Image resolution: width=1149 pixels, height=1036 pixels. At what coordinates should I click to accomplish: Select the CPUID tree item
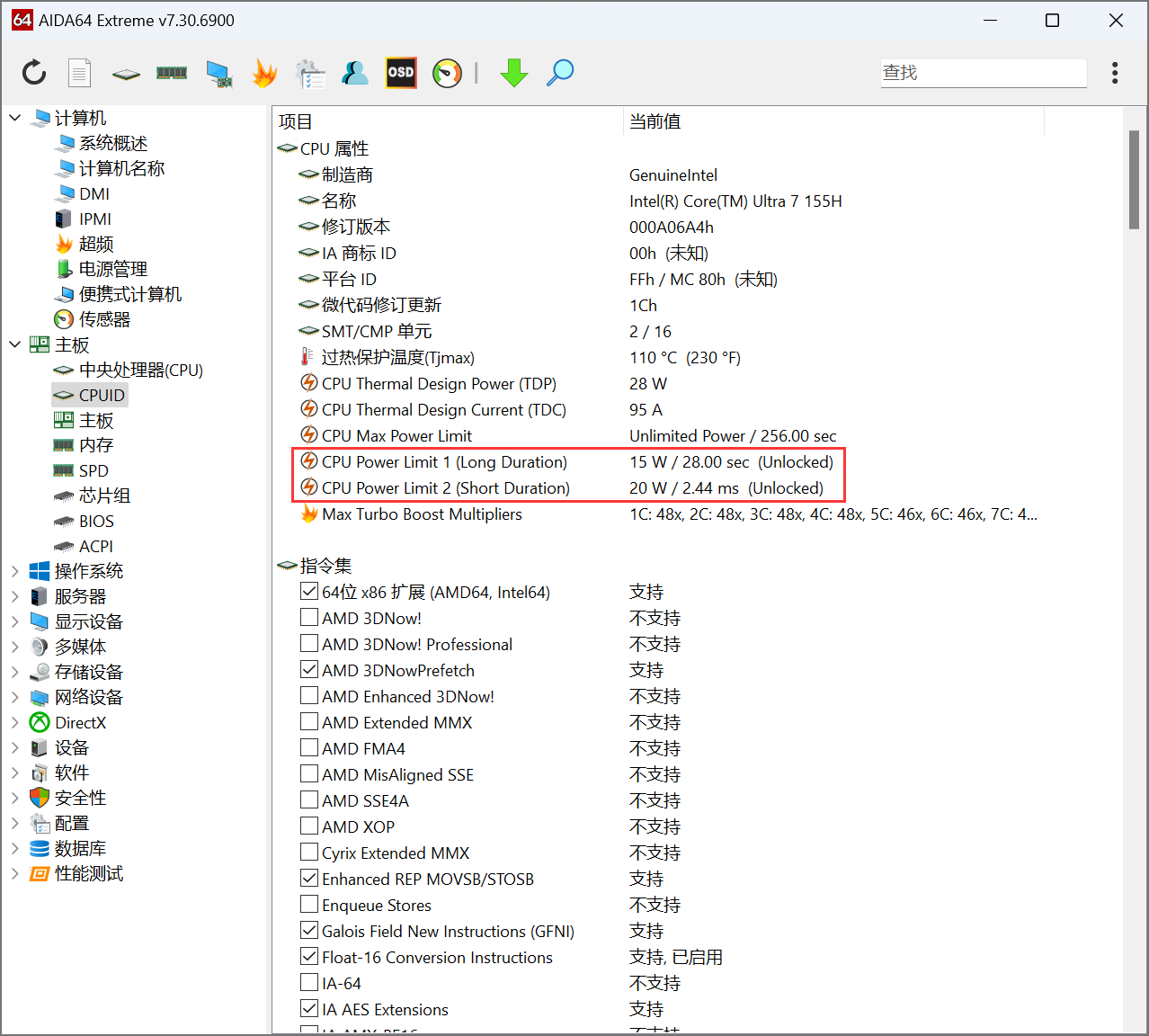(90, 395)
